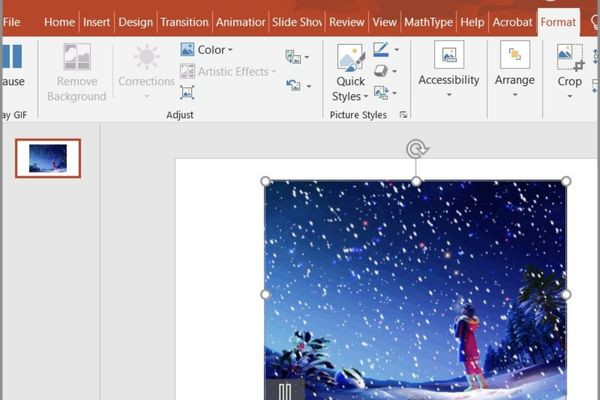Click the Picture Border pen icon
The height and width of the screenshot is (400, 600).
pos(381,49)
